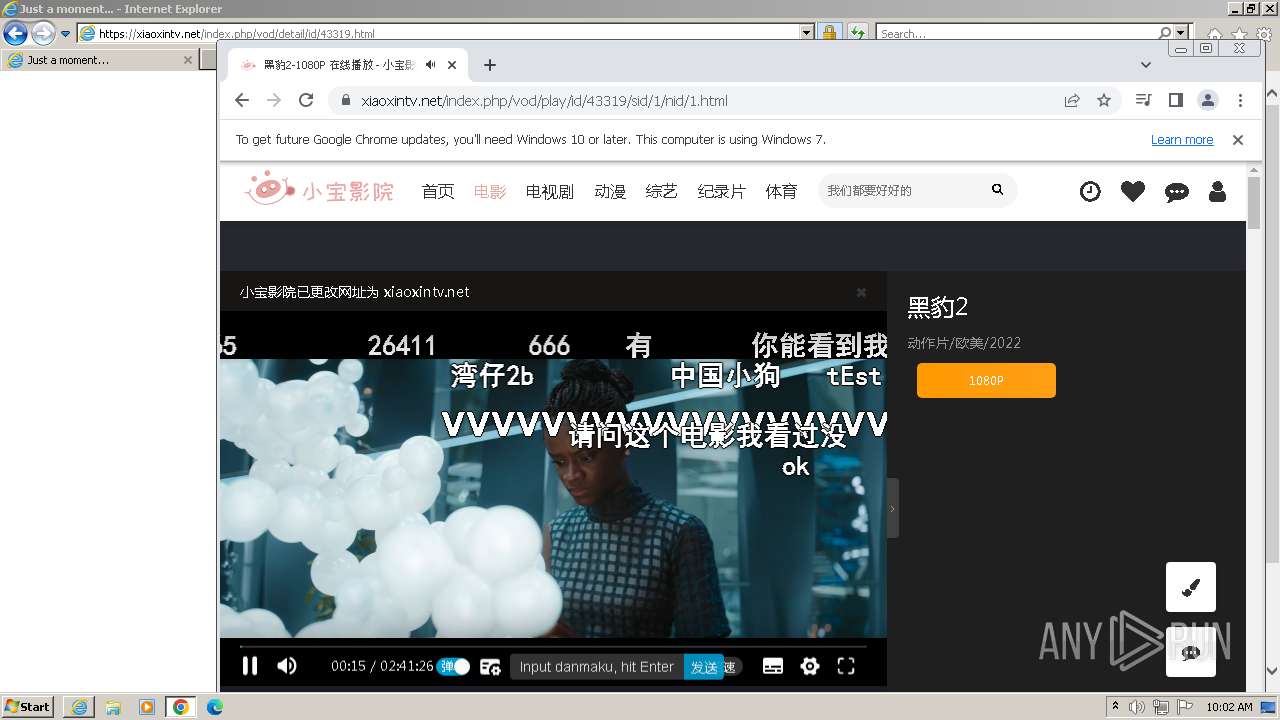Click the 小宝影院 site logo

click(320, 190)
